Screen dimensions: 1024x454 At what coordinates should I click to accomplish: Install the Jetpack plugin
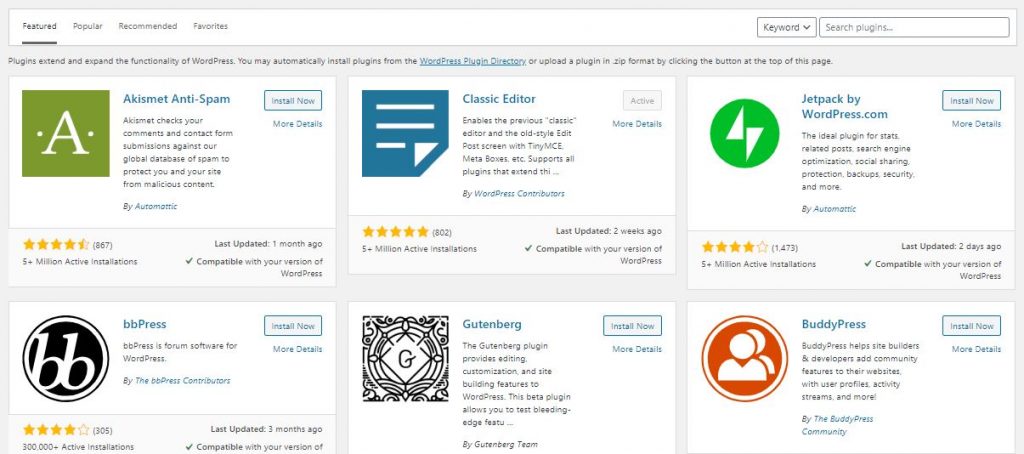click(x=972, y=101)
